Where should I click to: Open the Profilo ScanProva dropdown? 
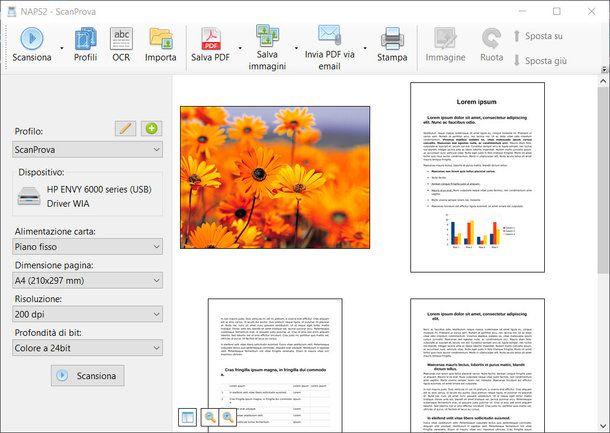pos(88,149)
